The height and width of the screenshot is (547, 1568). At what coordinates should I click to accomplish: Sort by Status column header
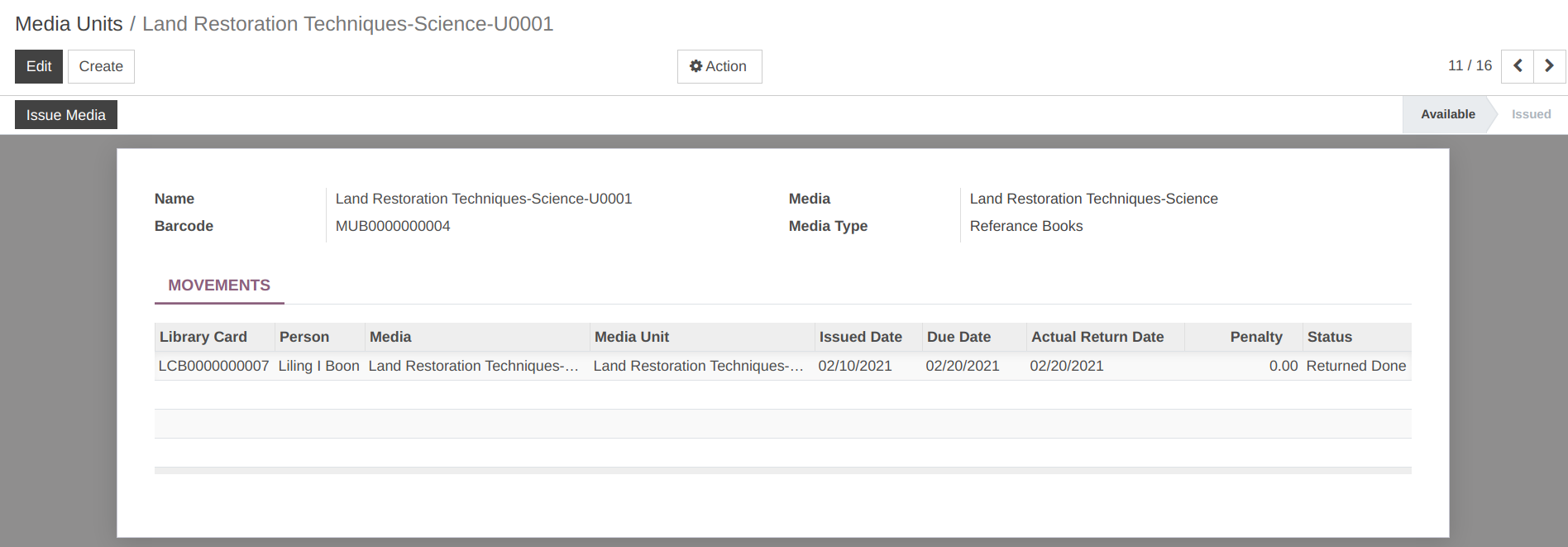(x=1357, y=337)
